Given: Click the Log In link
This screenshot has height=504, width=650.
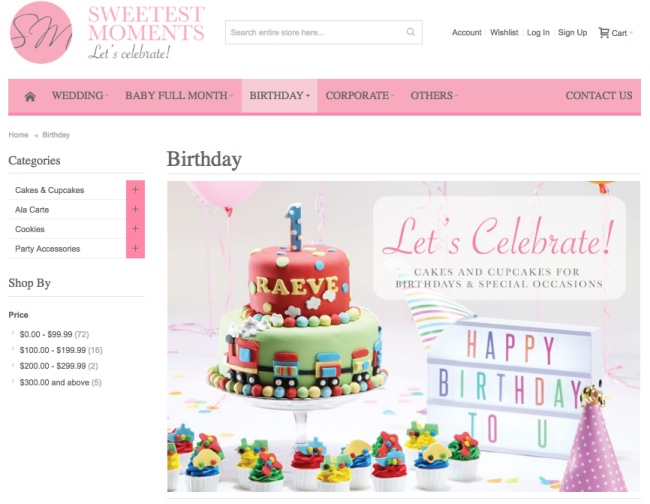Looking at the screenshot, I should pos(538,32).
